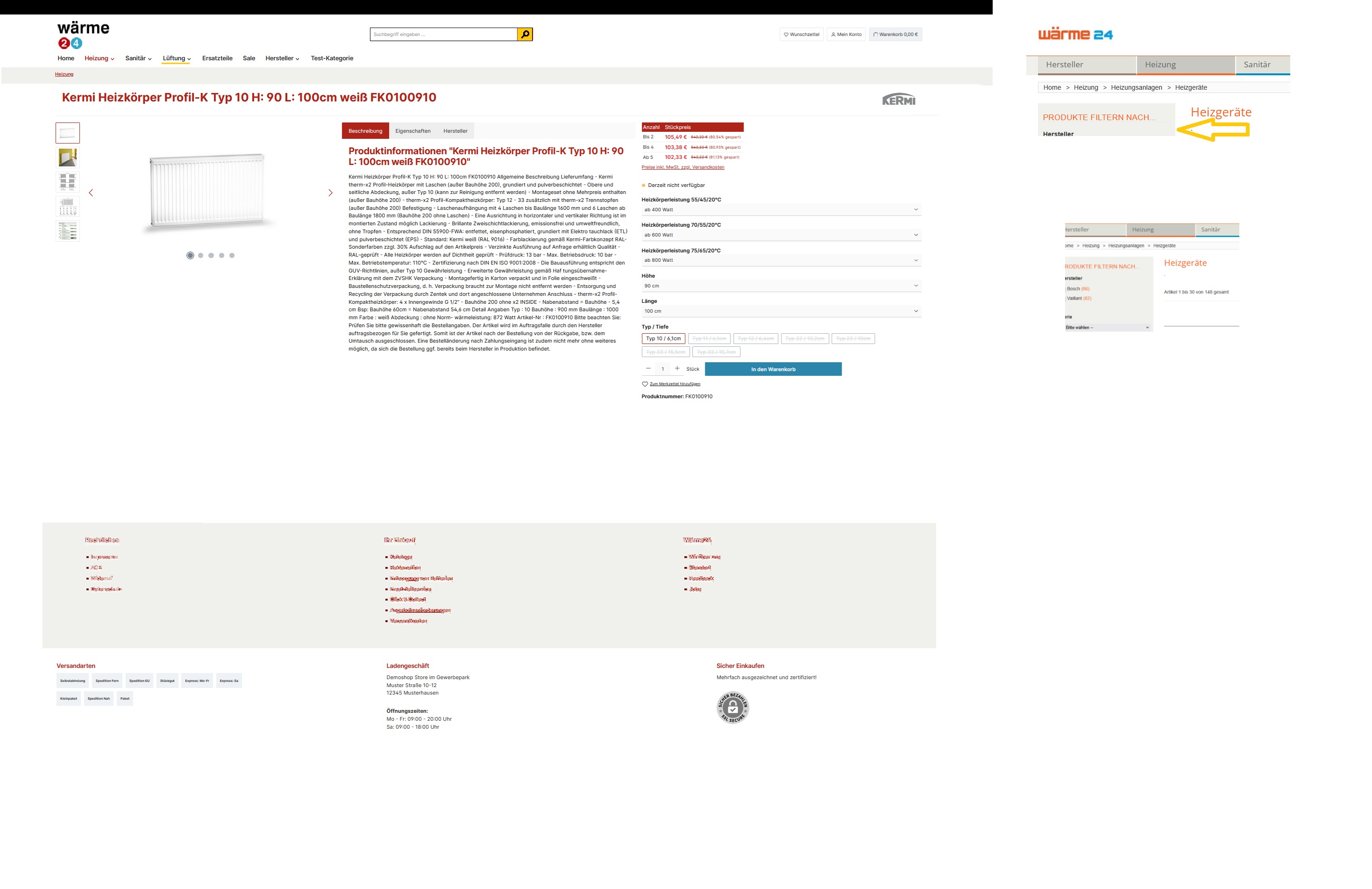Viewport: 1372px width, 889px height.
Task: Select the yellow wall room photo thumbnail
Action: click(x=67, y=158)
